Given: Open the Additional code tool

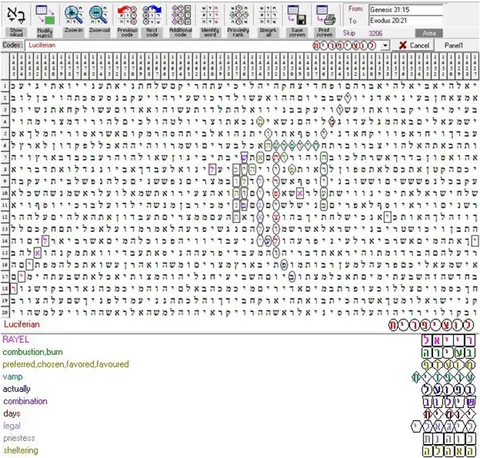Looking at the screenshot, I should (181, 15).
